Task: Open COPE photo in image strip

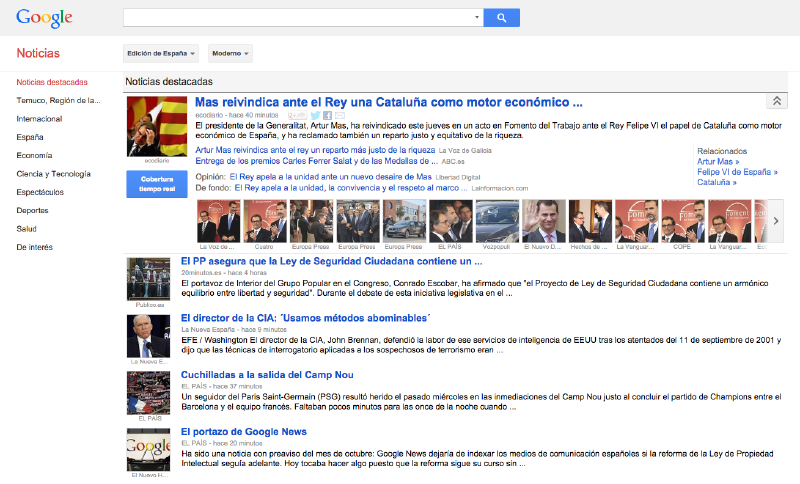Action: click(x=683, y=221)
